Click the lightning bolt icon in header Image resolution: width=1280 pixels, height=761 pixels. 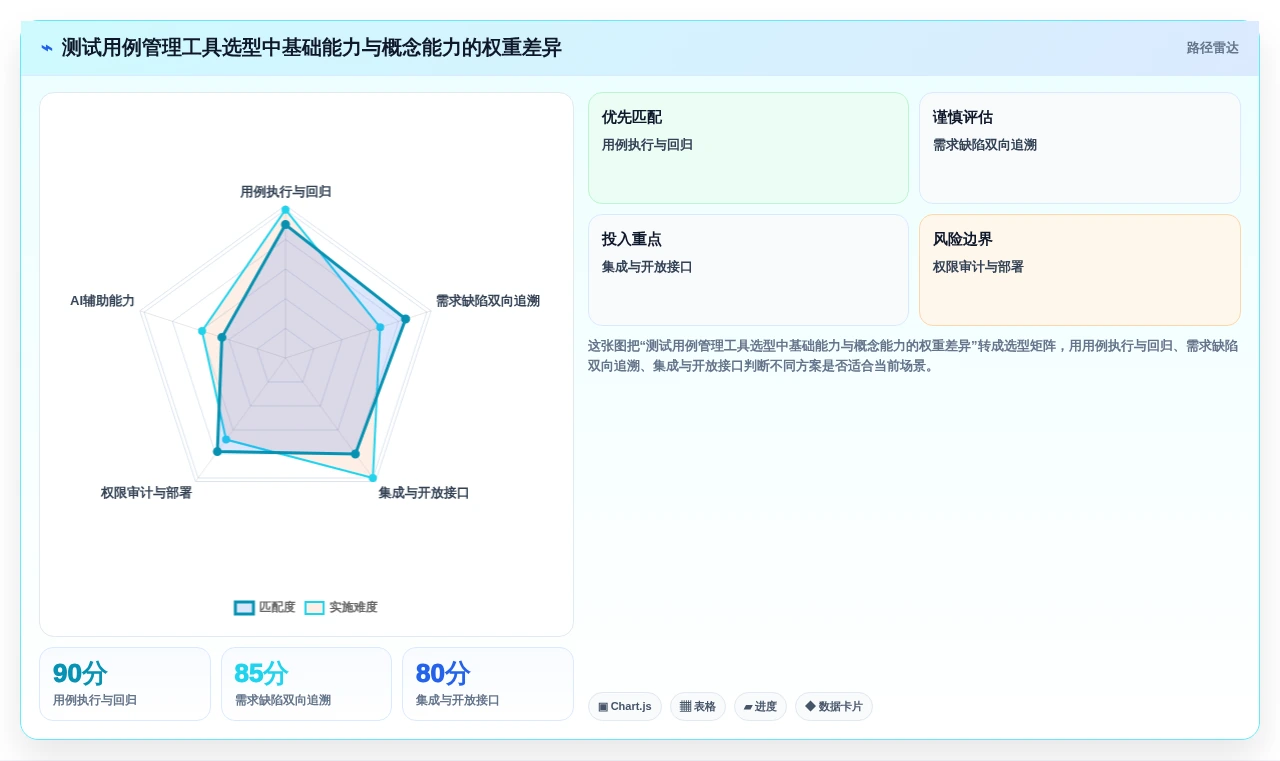(x=47, y=48)
